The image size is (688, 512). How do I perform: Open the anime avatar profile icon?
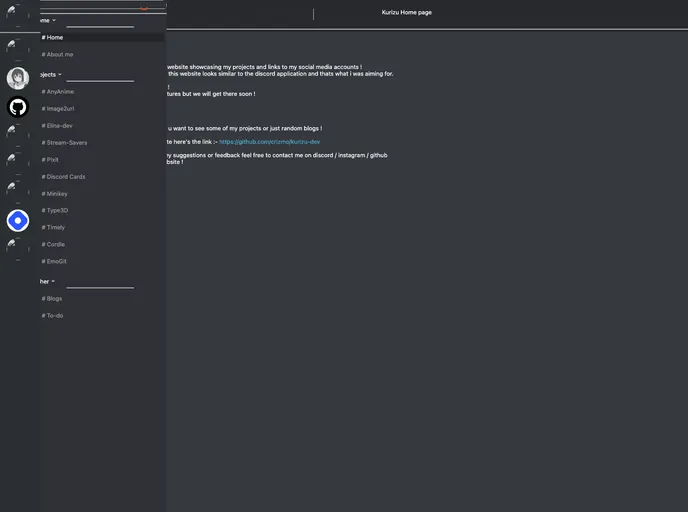[x=18, y=78]
